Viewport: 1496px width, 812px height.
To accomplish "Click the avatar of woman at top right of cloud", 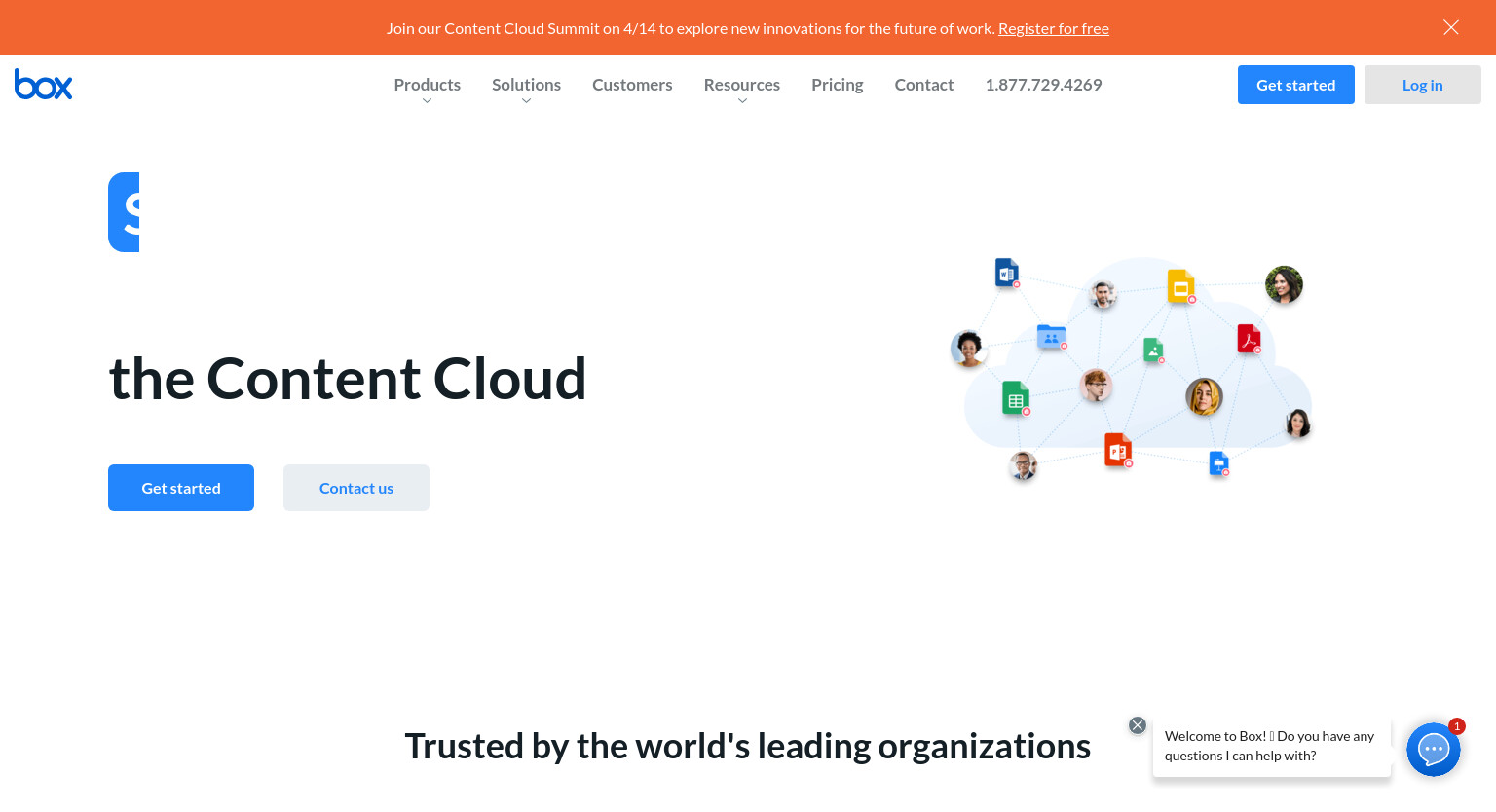I will point(1284,285).
